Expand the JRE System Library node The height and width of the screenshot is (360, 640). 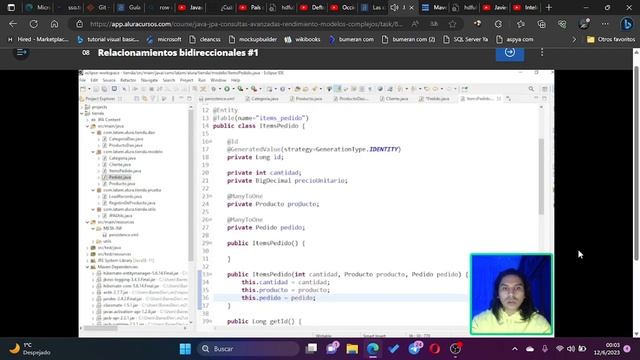click(x=87, y=260)
